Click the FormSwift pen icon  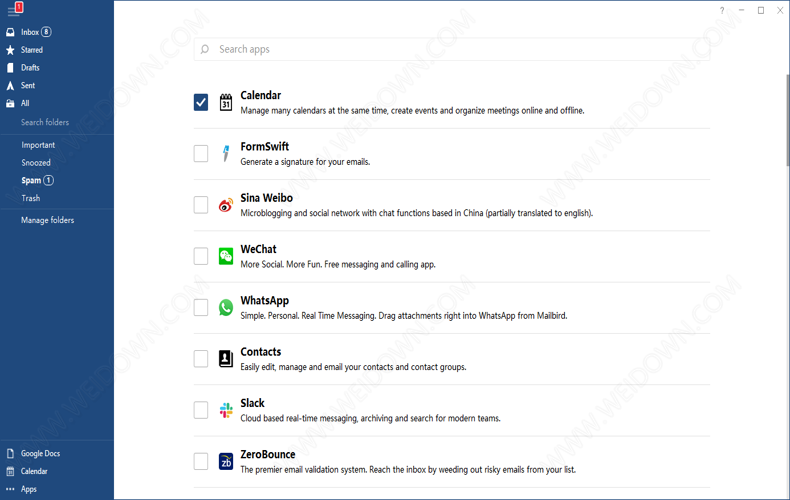pyautogui.click(x=226, y=153)
